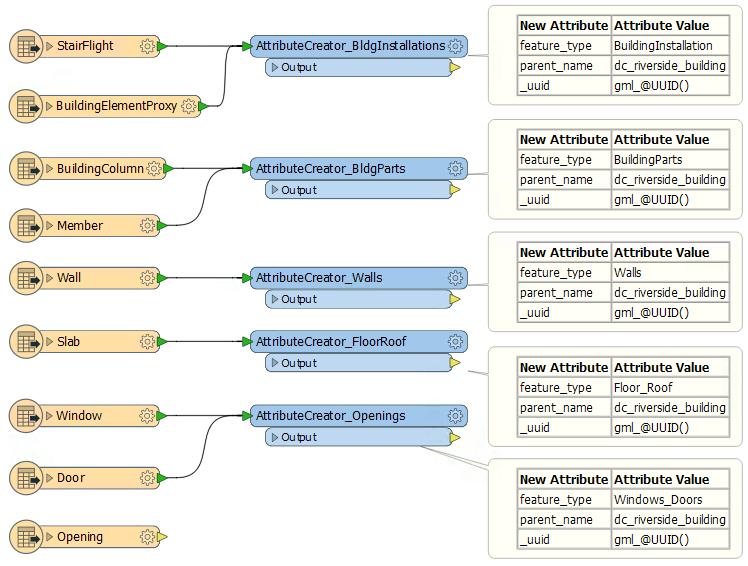Click the Wall reader table icon

[27, 278]
